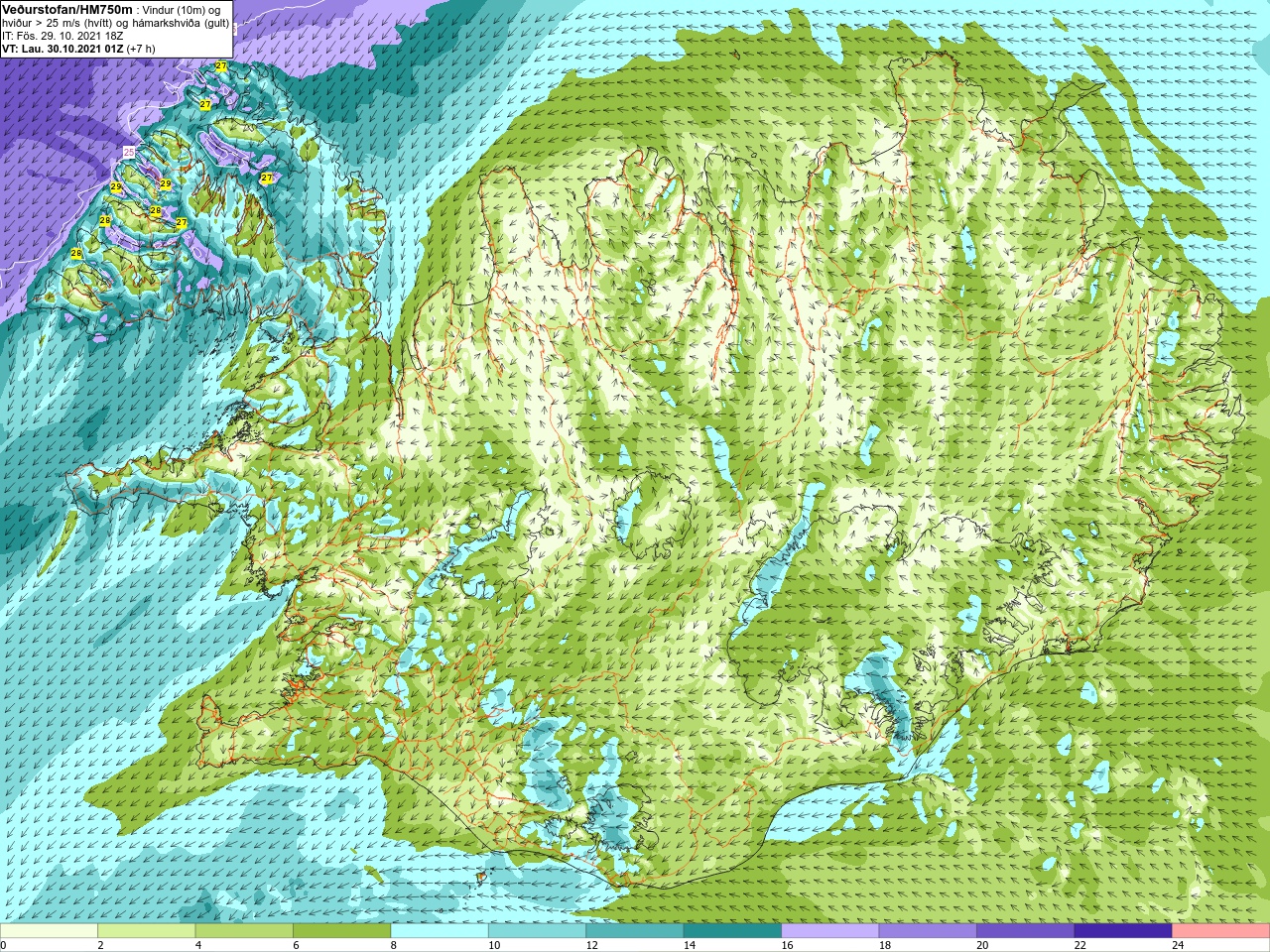Click the 0–2 m/s pale yellow legend swatch
Viewport: 1270px width, 952px height.
(49, 931)
